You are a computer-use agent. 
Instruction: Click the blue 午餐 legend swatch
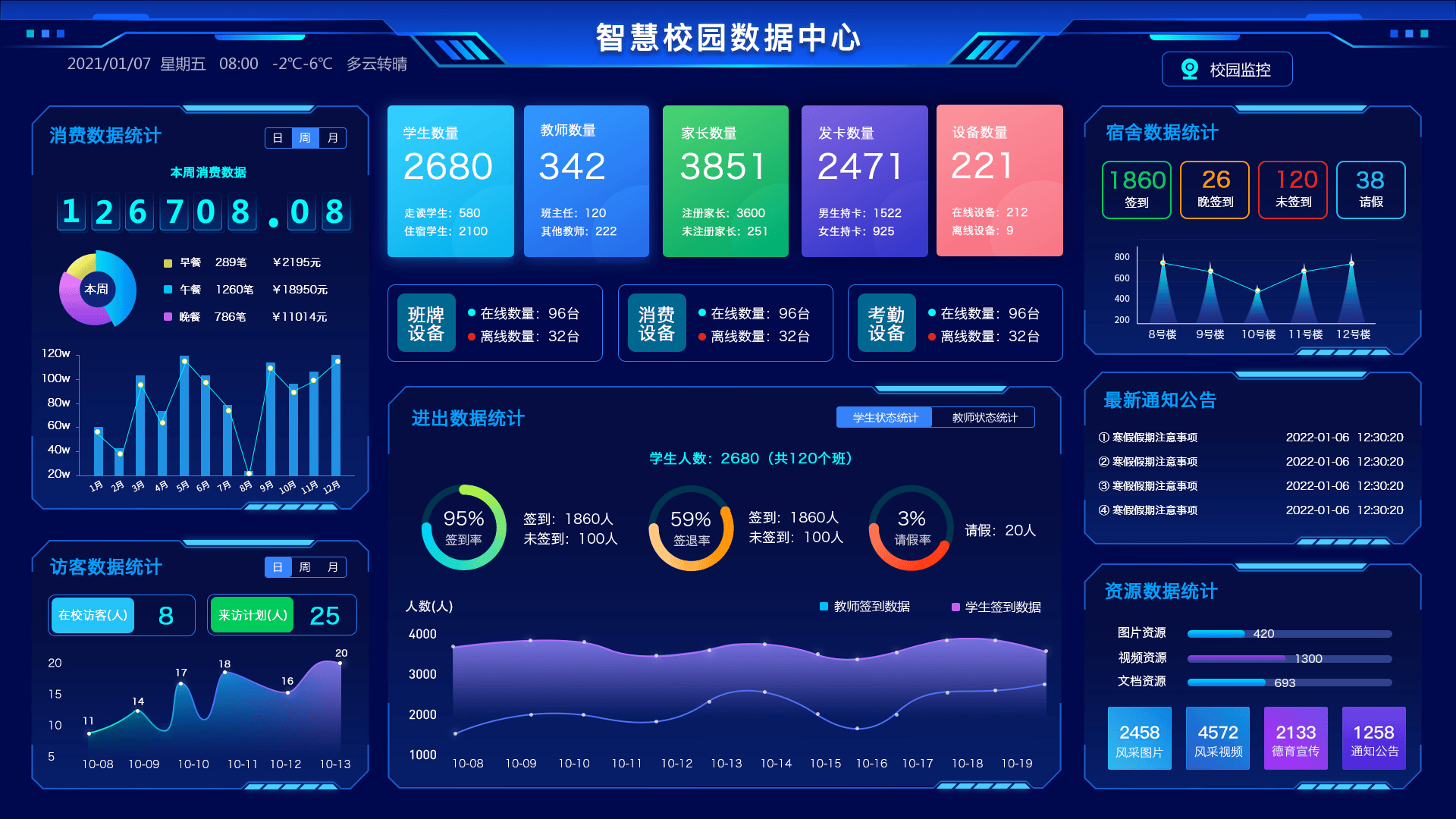(168, 290)
